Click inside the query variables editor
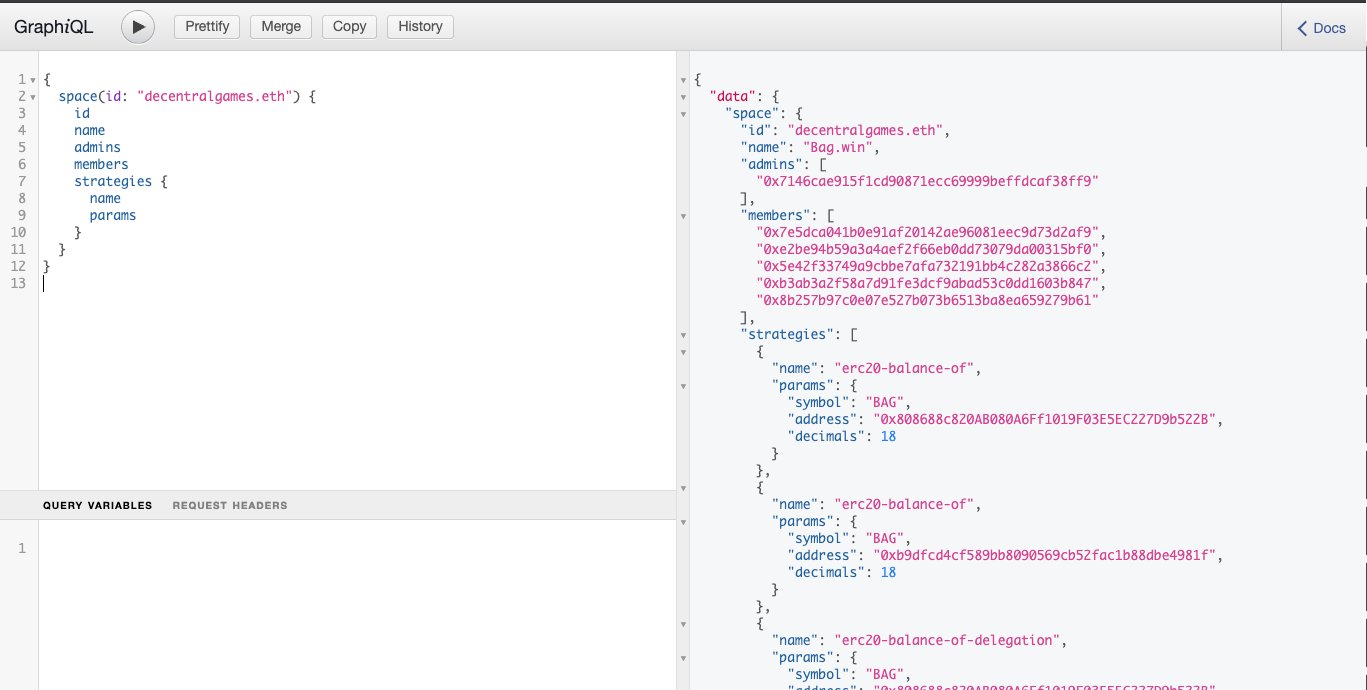 point(350,600)
